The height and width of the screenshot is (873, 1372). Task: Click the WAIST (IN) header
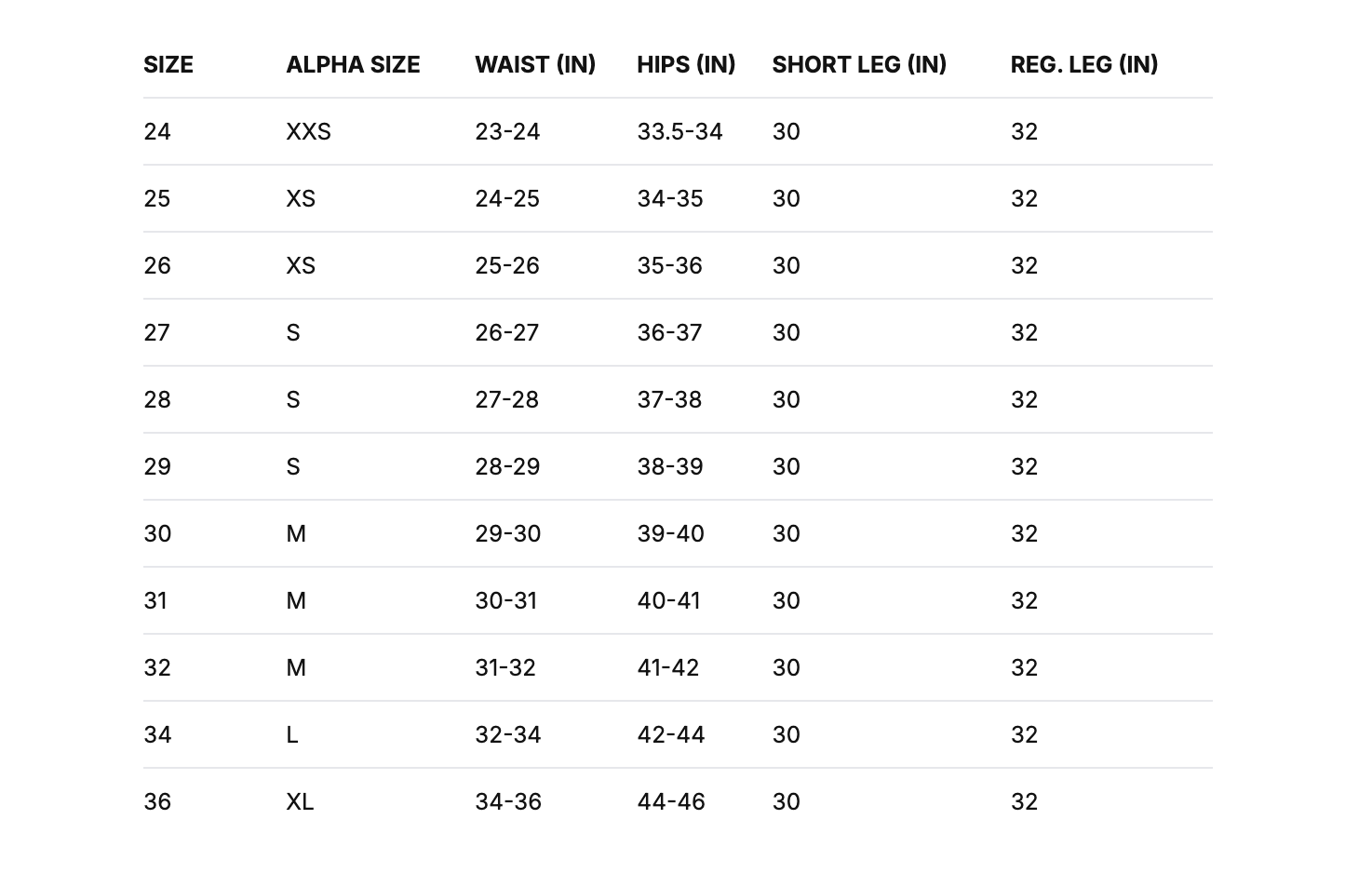(535, 64)
